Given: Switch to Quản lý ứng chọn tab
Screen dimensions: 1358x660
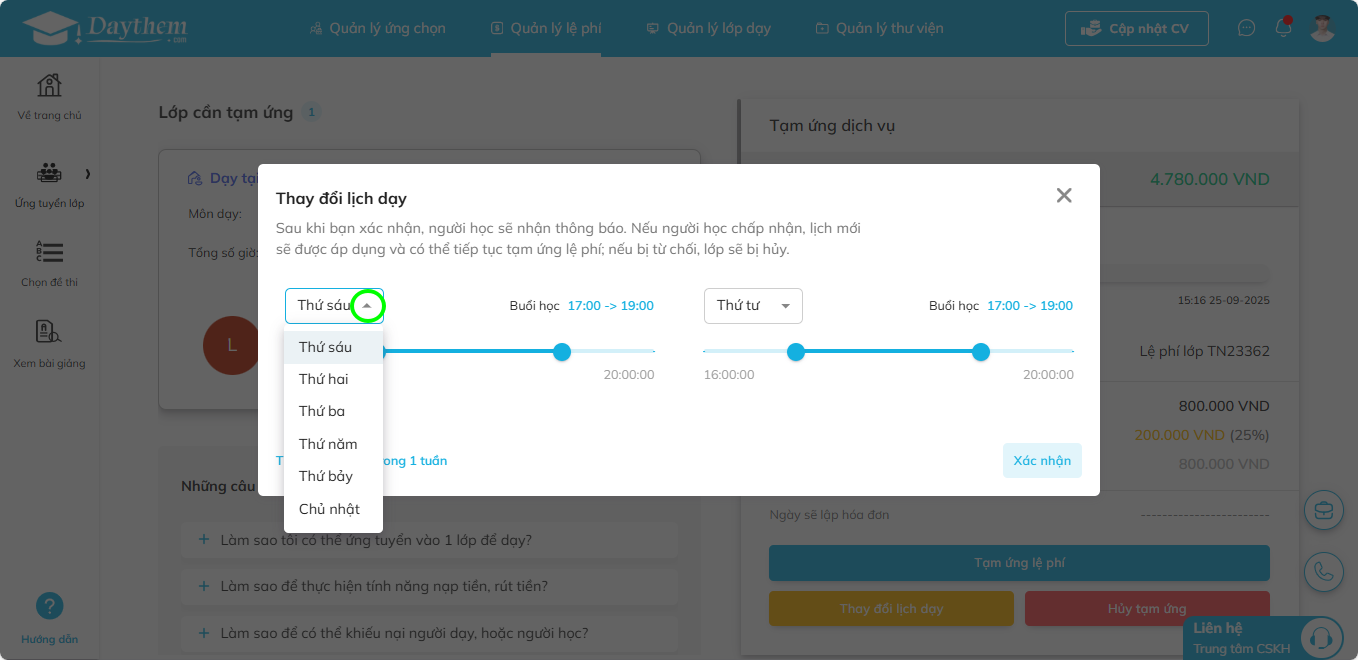Looking at the screenshot, I should click(378, 28).
